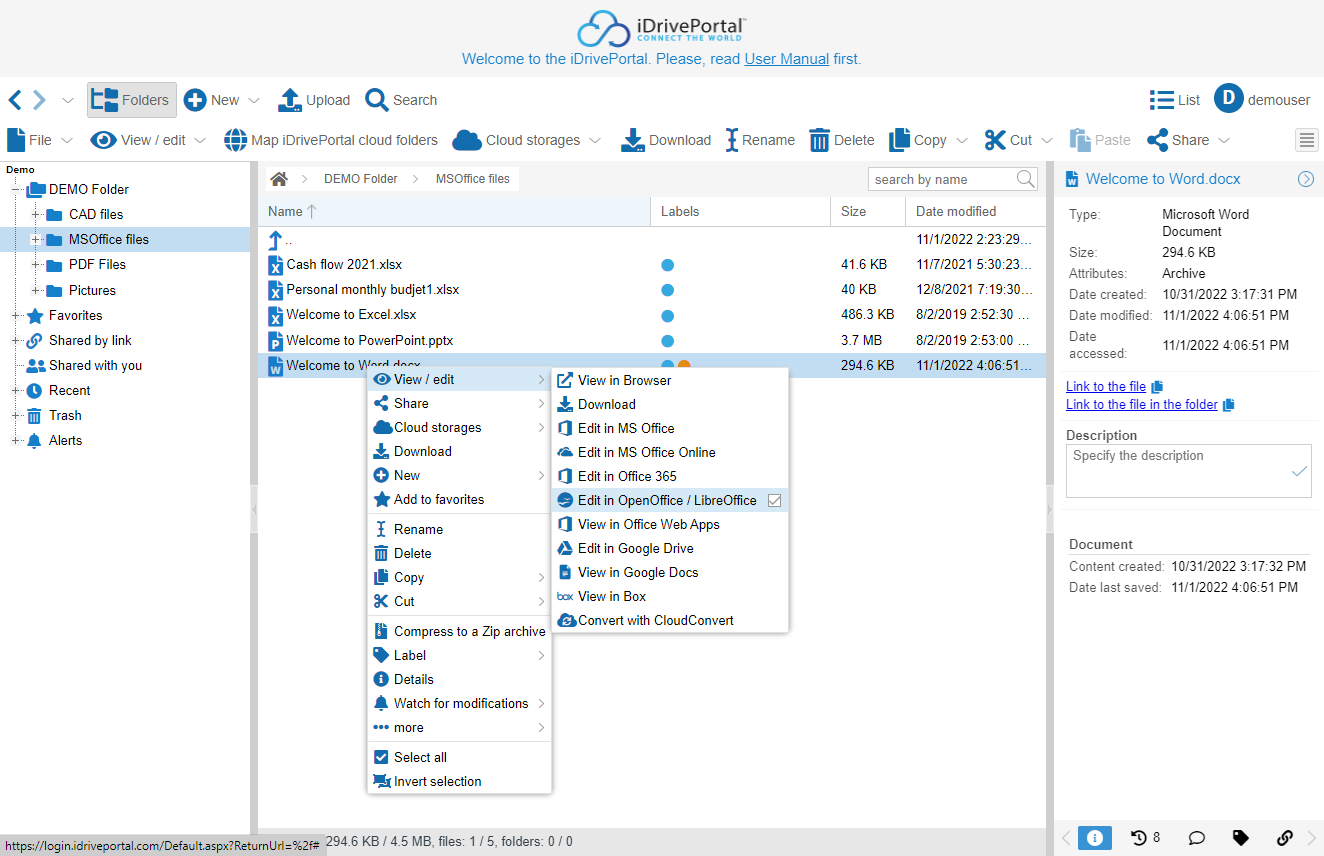Screen dimensions: 1324x856
Task: Open the comments tab icon in details panel
Action: tap(1195, 838)
